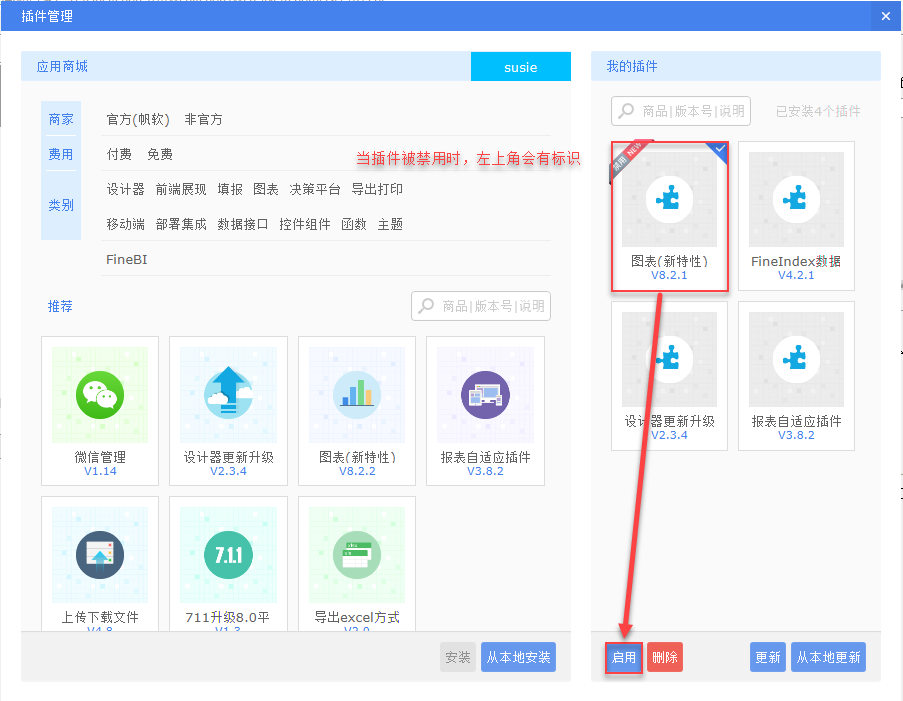Image resolution: width=903 pixels, height=701 pixels.
Task: Choose the 决策平台 category
Action: [315, 190]
